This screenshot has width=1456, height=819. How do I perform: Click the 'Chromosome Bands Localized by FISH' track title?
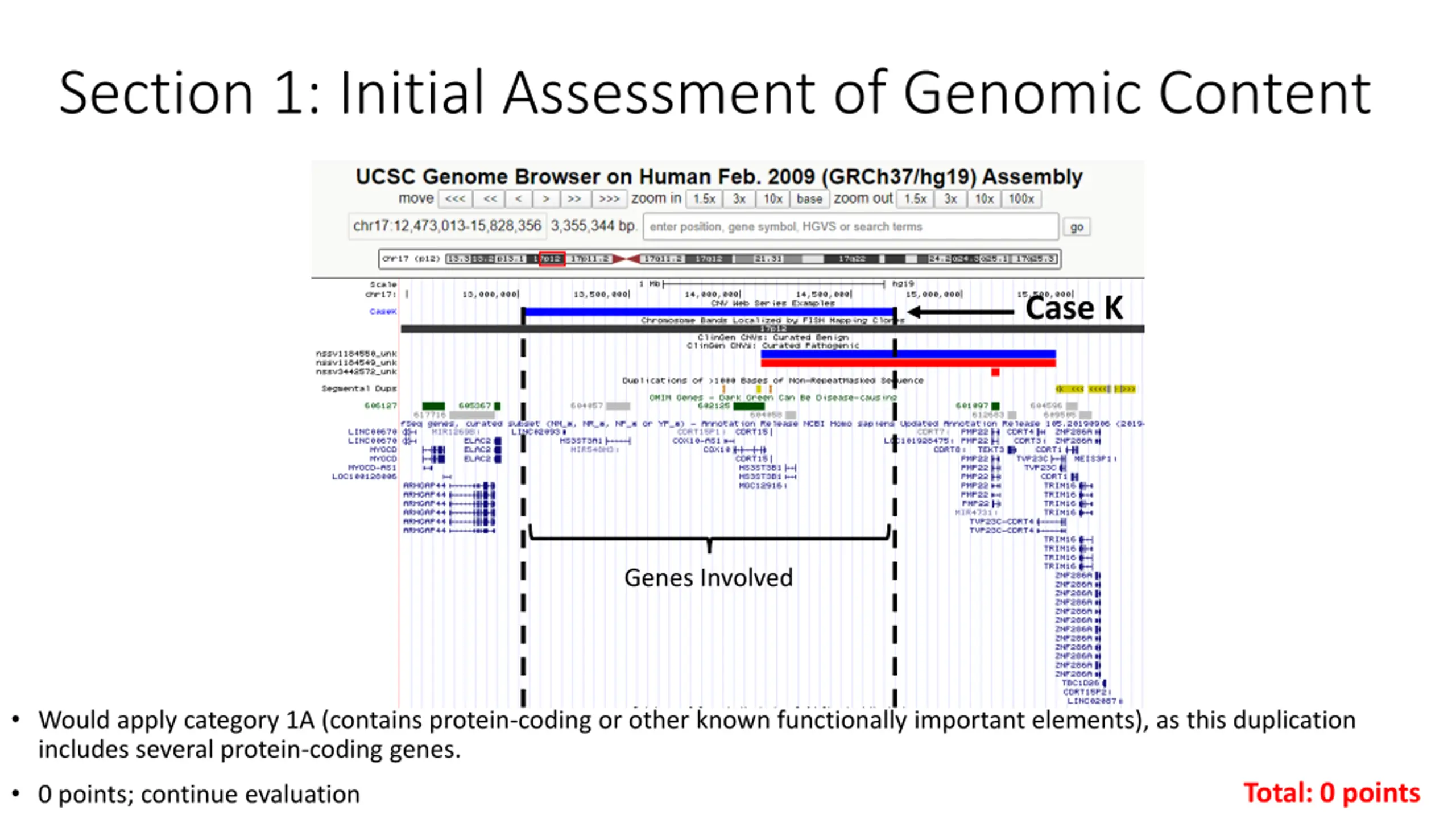pos(772,320)
